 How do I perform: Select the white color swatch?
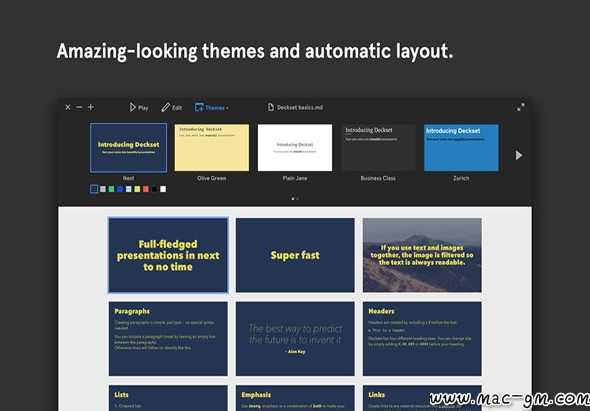(163, 189)
